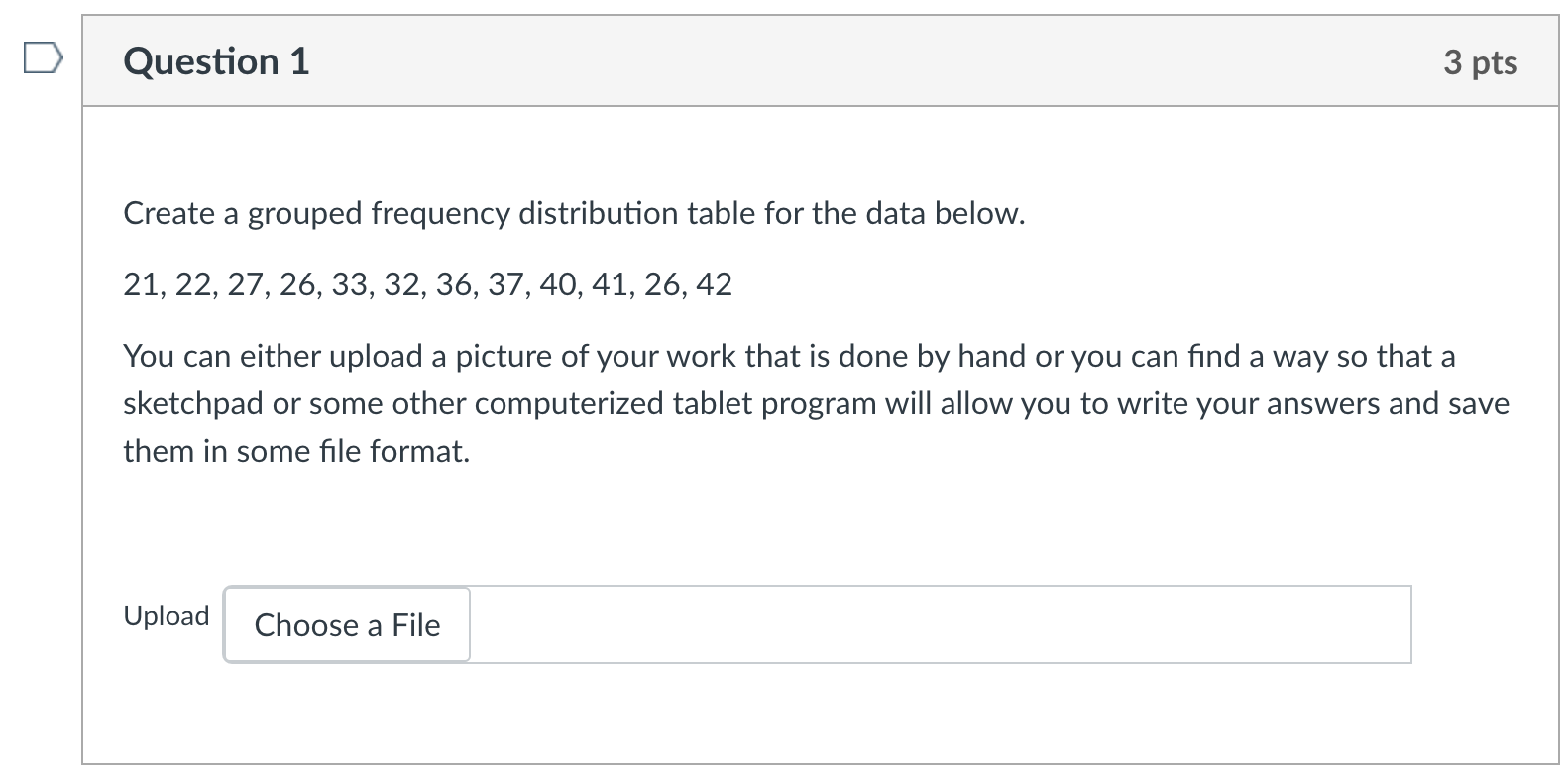Click the grouped frequency distribution prompt text
This screenshot has width=1568, height=777.
(x=573, y=212)
